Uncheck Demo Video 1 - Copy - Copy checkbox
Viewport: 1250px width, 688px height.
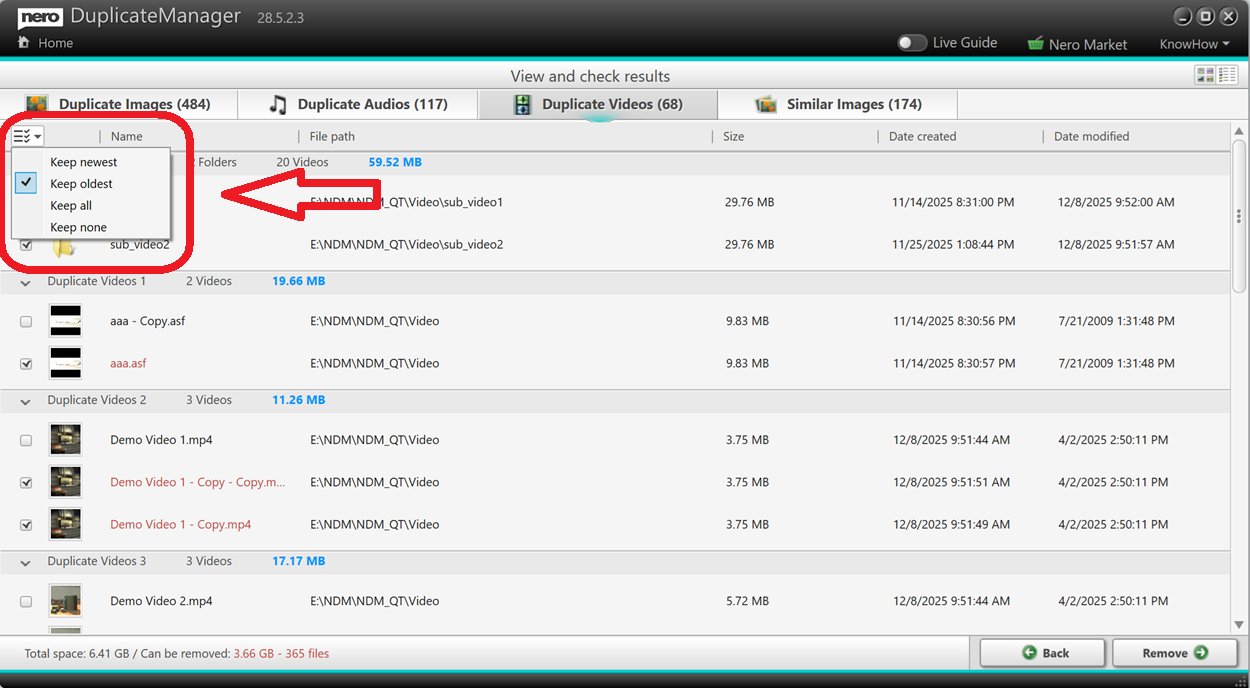click(26, 482)
